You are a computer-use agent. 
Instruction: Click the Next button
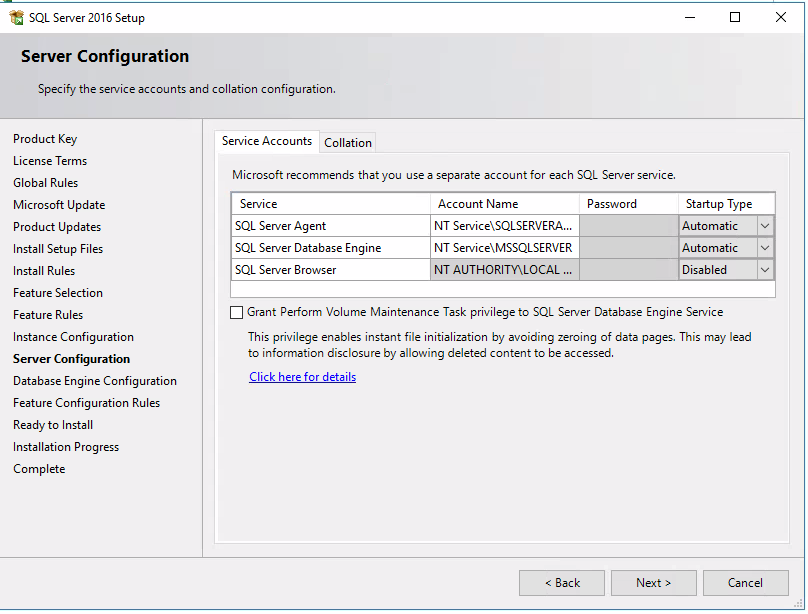(x=653, y=582)
